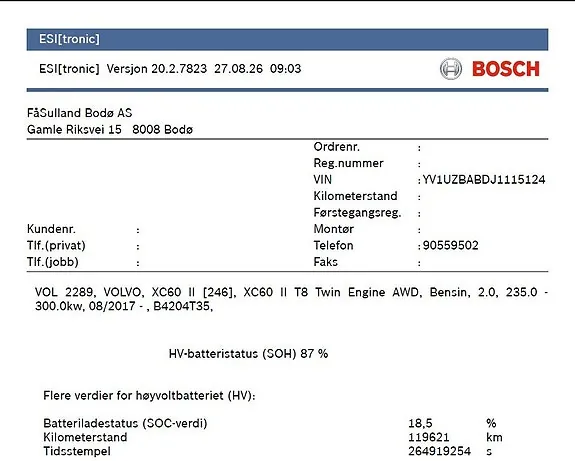Select the phone number '90559502'

pos(450,245)
